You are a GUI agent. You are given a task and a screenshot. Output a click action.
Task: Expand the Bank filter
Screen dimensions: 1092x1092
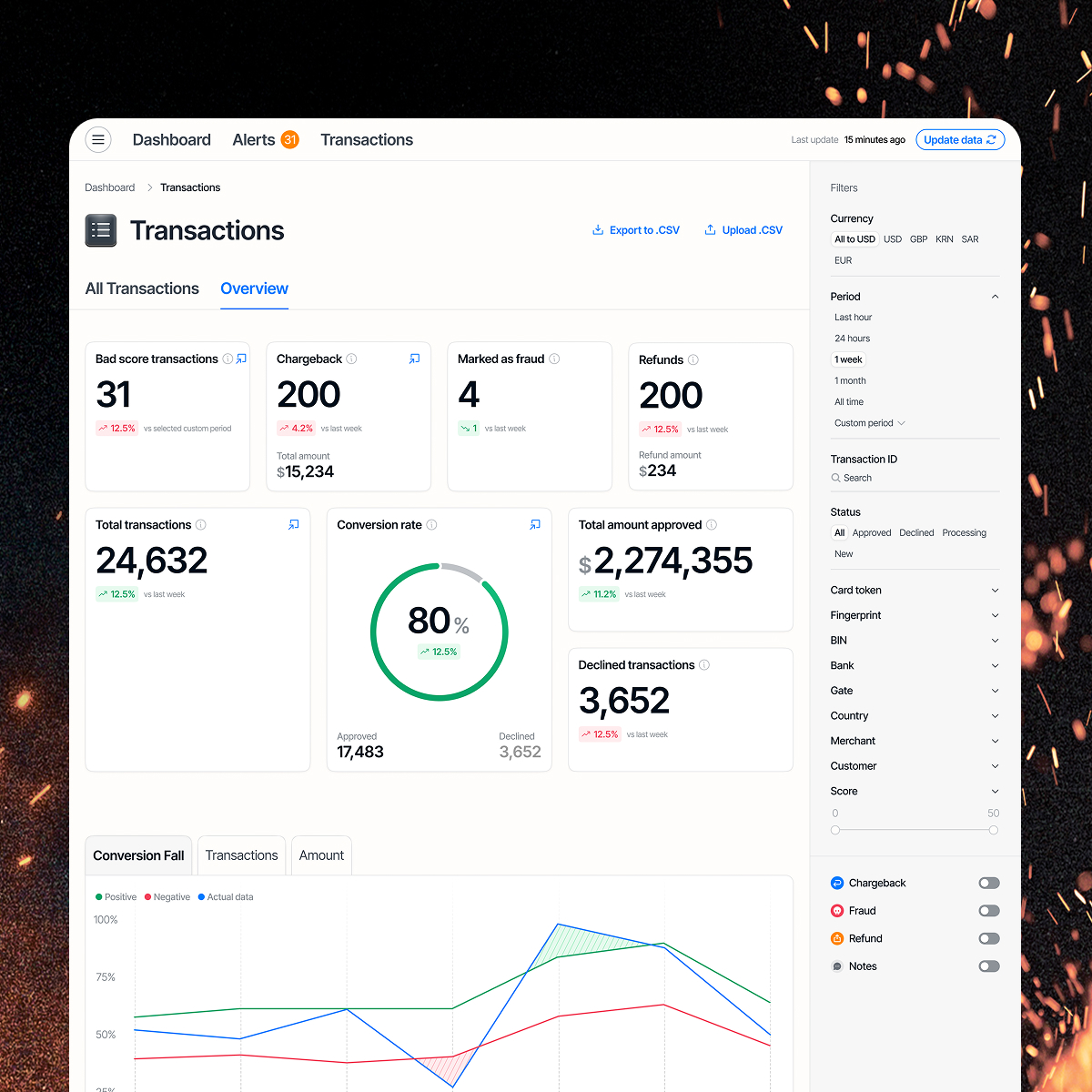coord(915,665)
